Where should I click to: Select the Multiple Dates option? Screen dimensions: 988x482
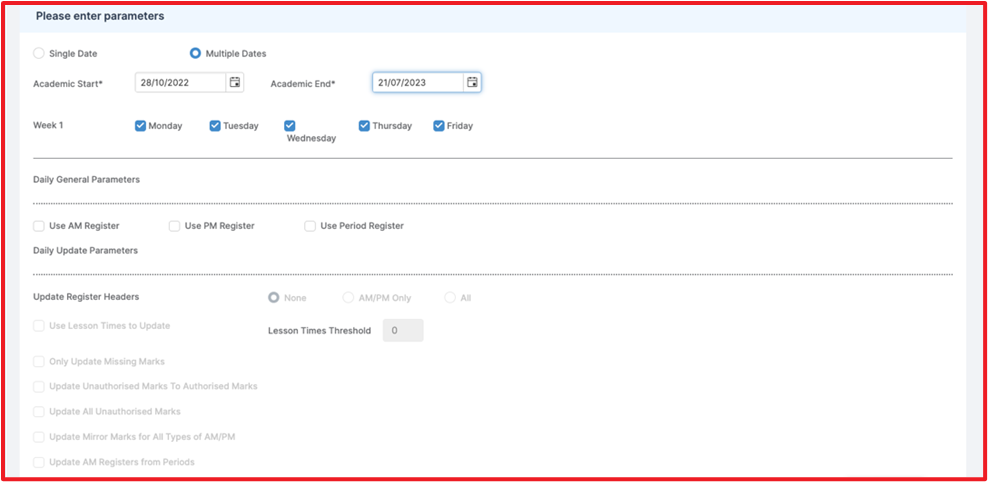pos(195,54)
